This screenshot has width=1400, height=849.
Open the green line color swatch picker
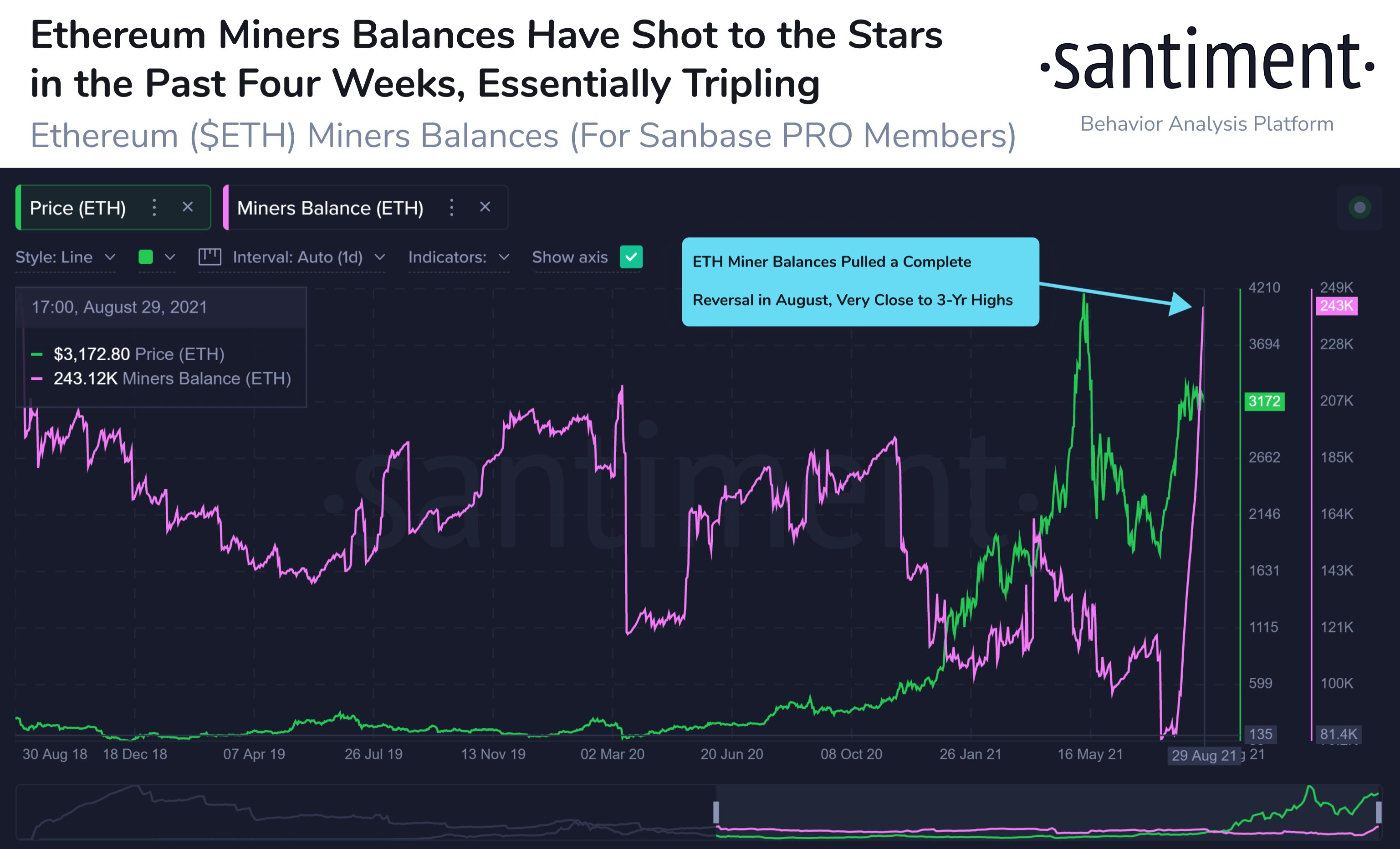click(147, 257)
